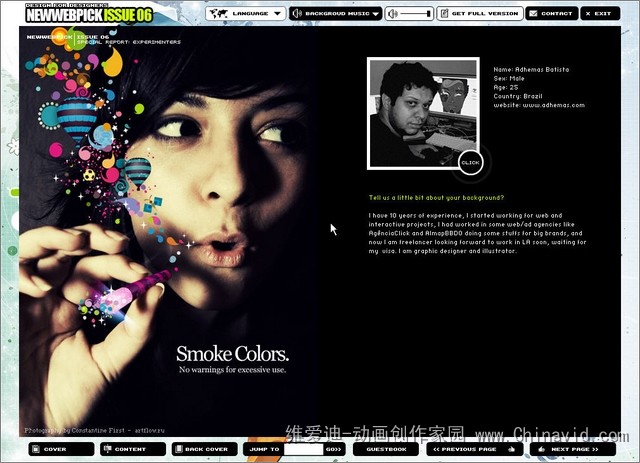Viewport: 640px width, 463px height.
Task: Mute sound with volume speaker icon
Action: pyautogui.click(x=393, y=14)
